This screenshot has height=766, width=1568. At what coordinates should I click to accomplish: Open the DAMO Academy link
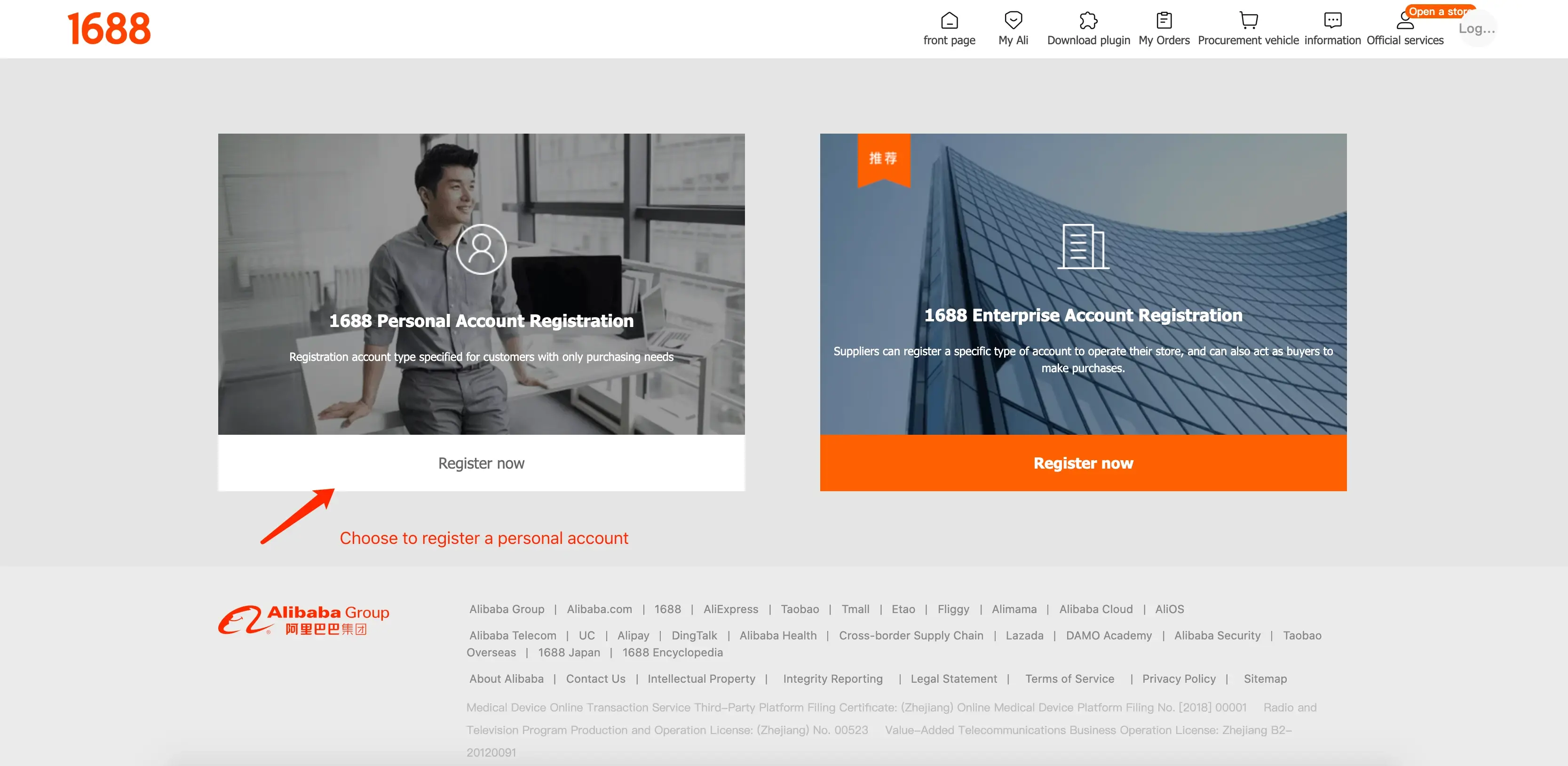(1109, 635)
